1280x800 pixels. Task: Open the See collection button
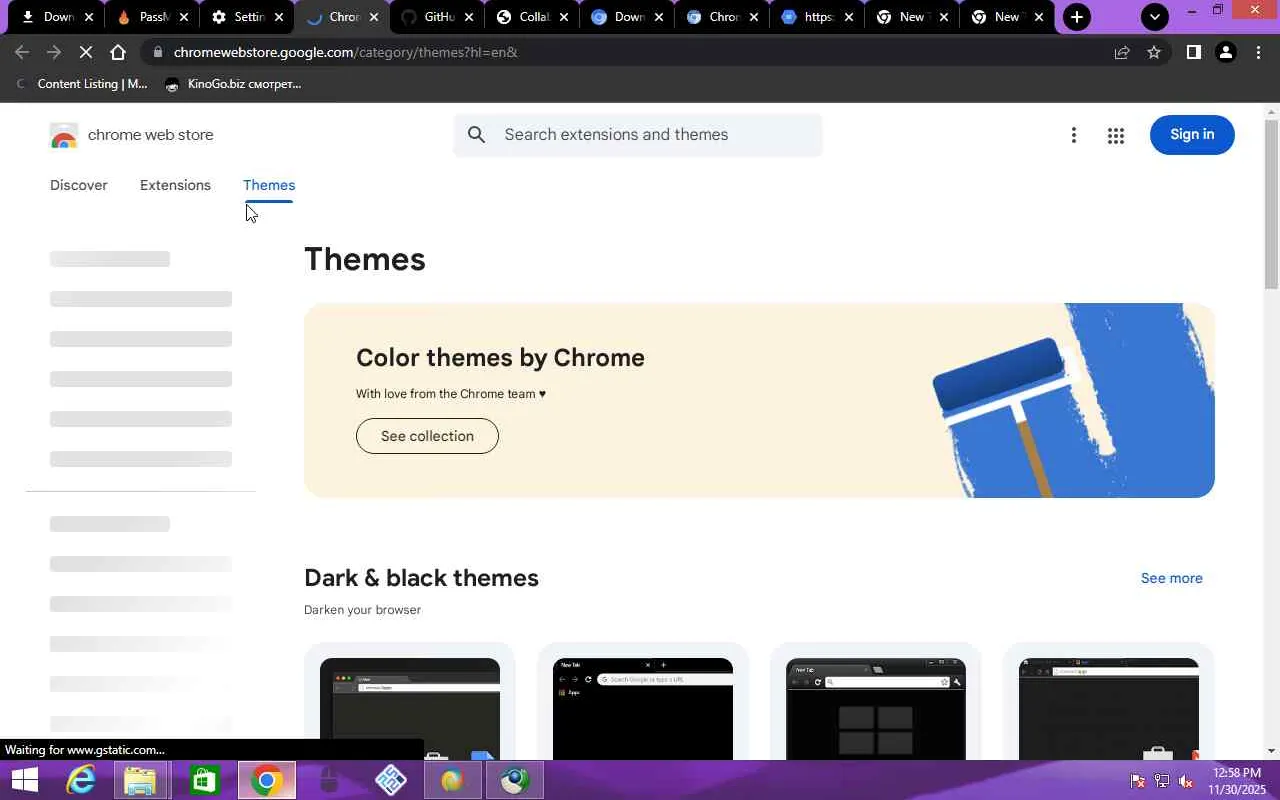click(427, 436)
